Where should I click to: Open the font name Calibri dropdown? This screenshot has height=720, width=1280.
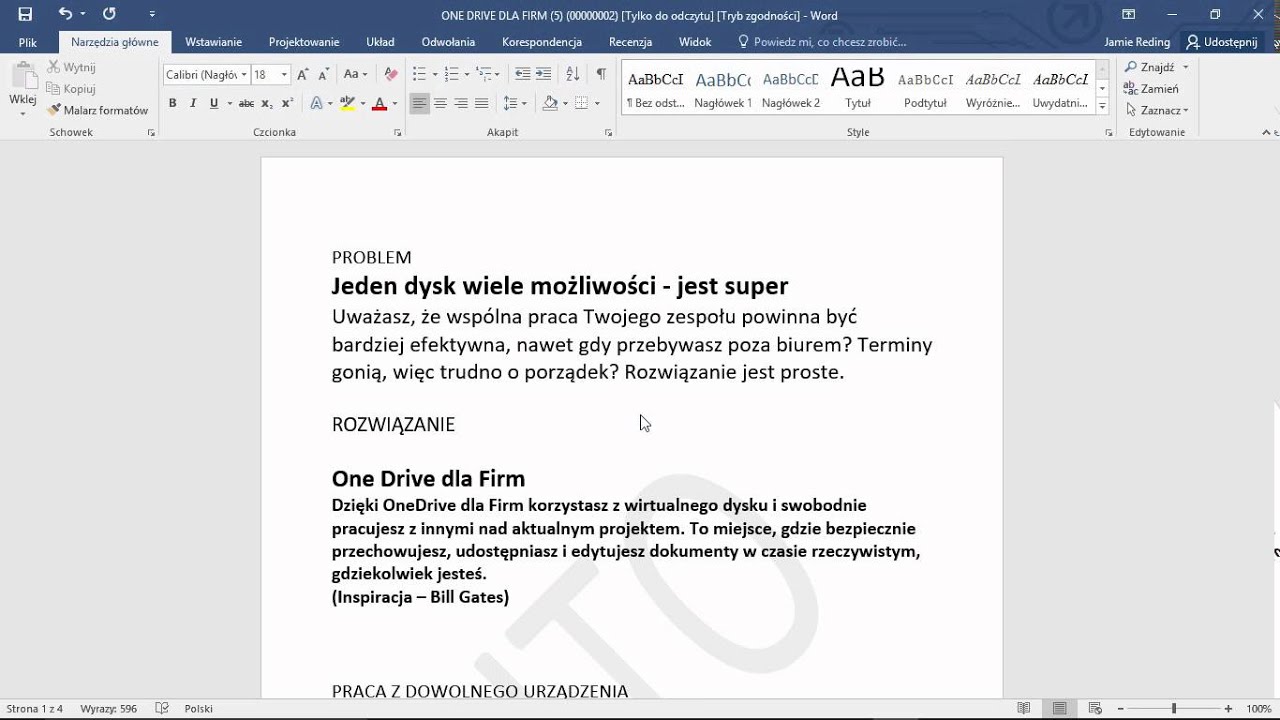click(243, 75)
